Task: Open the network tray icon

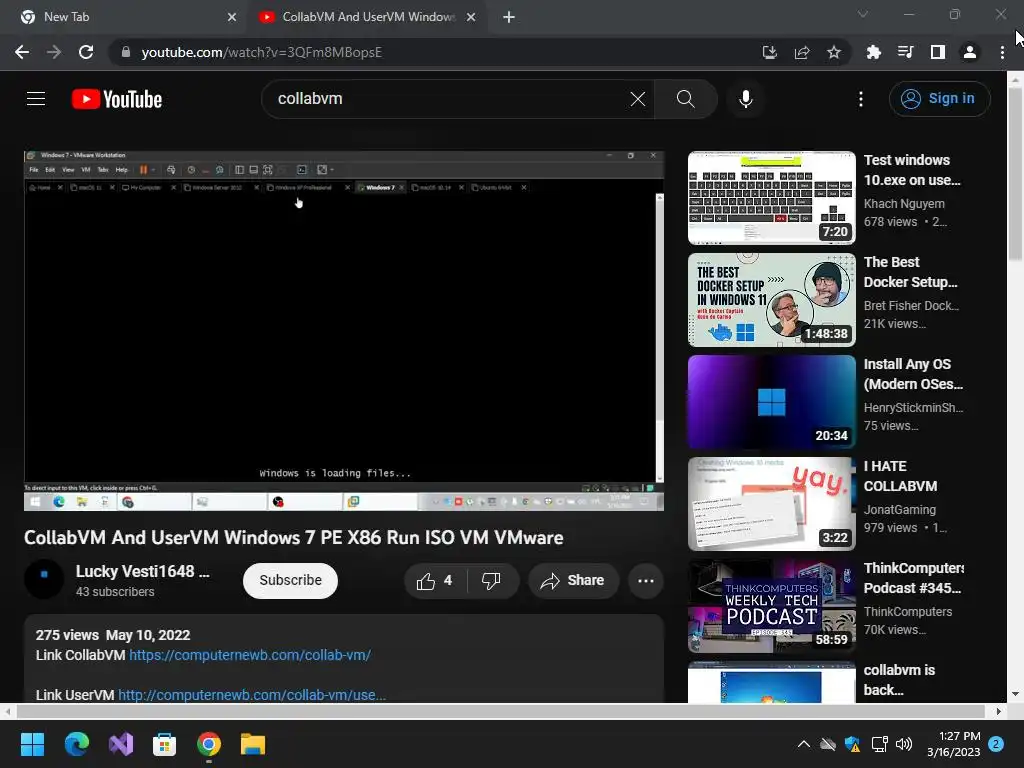Action: click(879, 744)
